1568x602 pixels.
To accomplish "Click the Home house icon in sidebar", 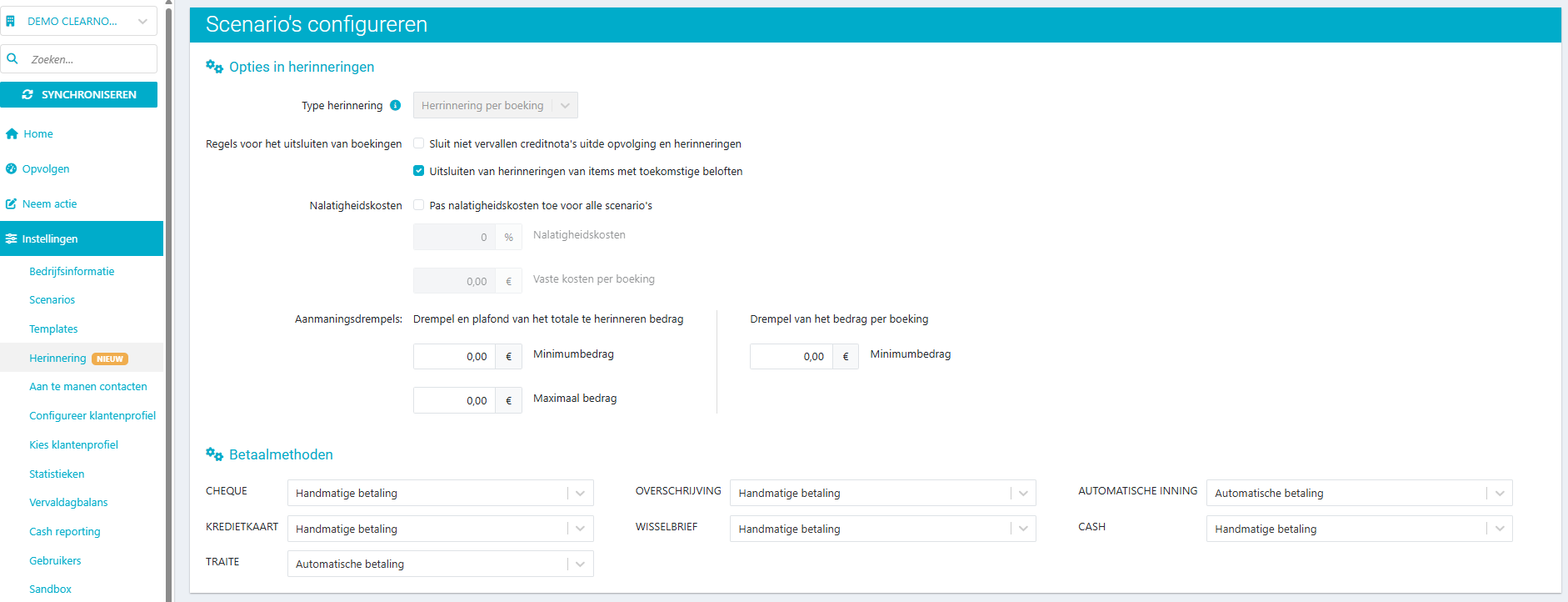I will (12, 133).
